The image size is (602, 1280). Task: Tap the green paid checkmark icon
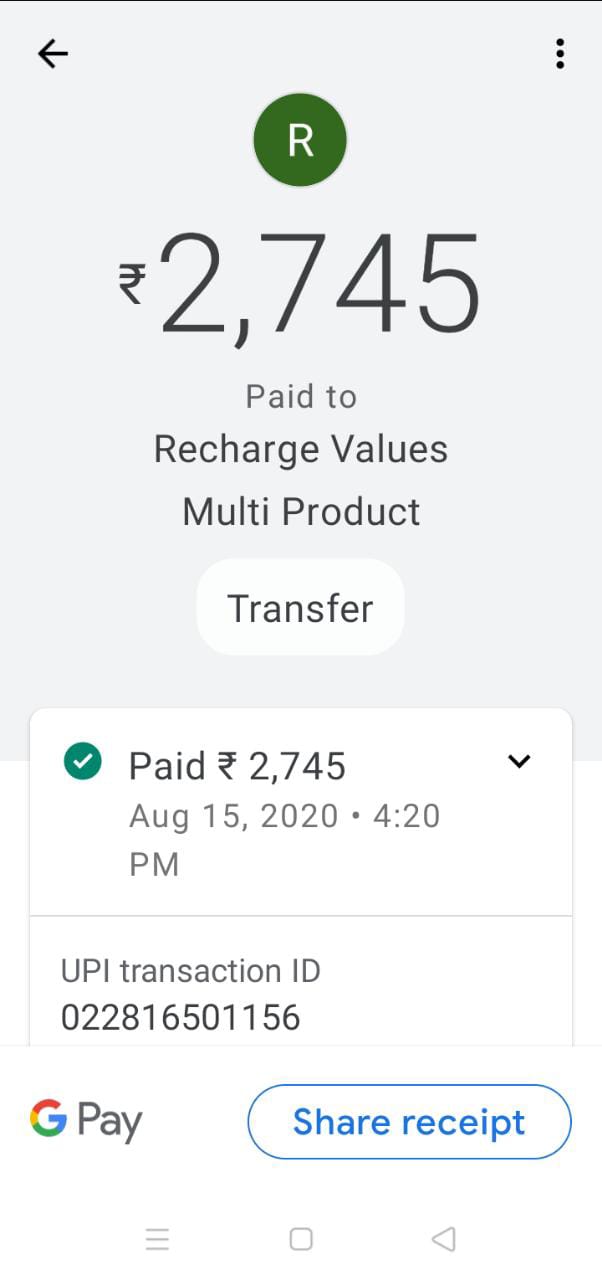(82, 762)
